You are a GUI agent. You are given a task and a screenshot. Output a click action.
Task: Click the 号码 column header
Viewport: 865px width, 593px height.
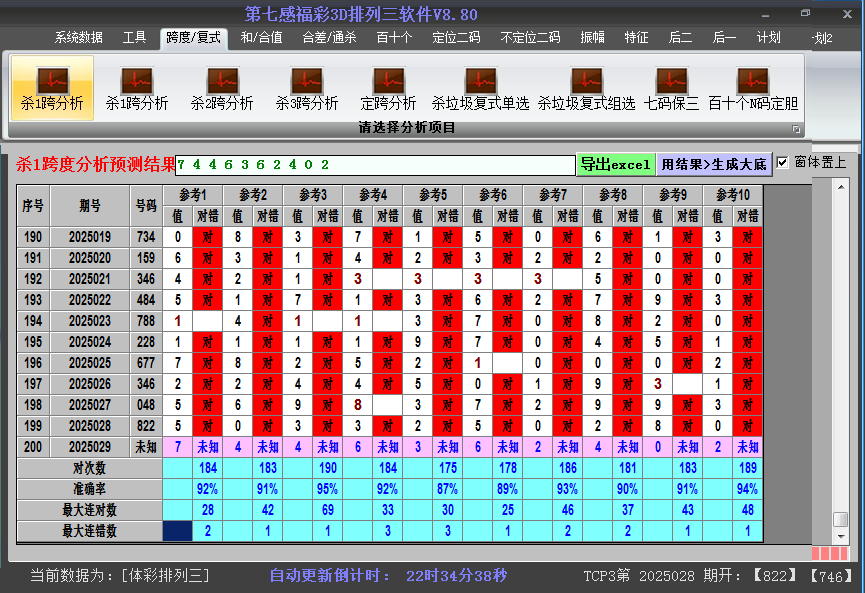146,206
